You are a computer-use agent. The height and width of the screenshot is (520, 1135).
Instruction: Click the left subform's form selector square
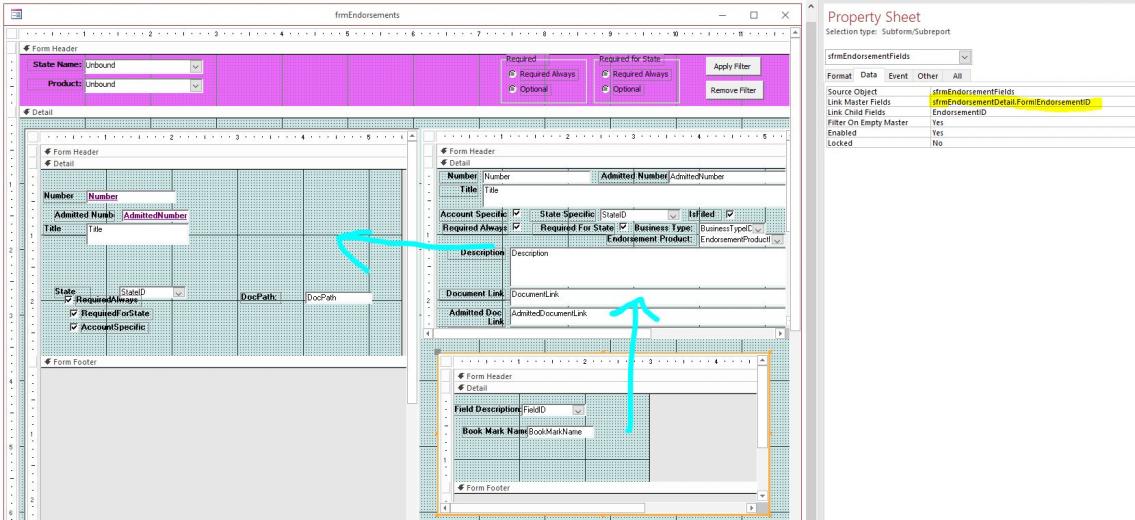click(33, 136)
